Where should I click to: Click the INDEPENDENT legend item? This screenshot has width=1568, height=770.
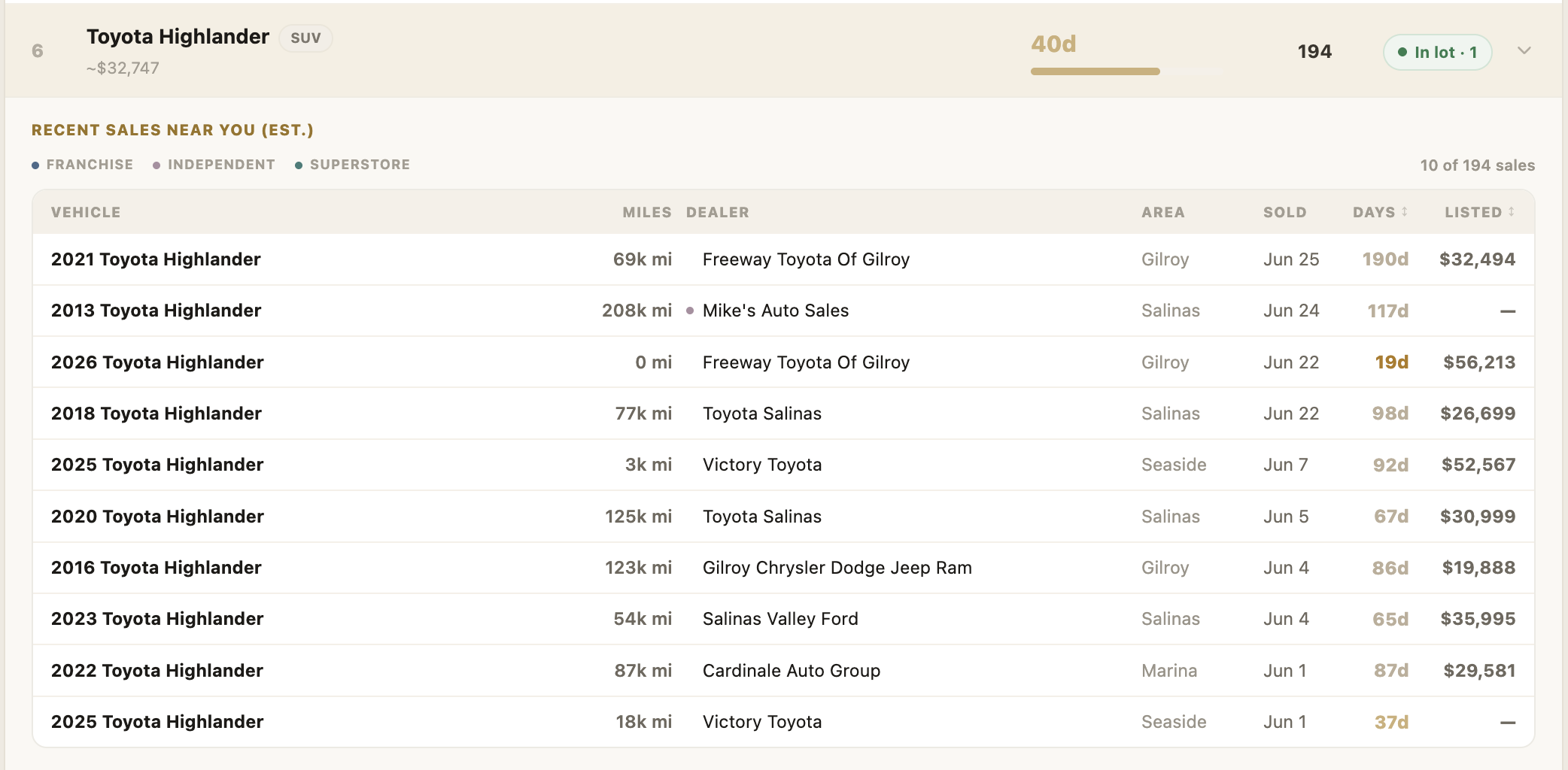click(x=214, y=165)
